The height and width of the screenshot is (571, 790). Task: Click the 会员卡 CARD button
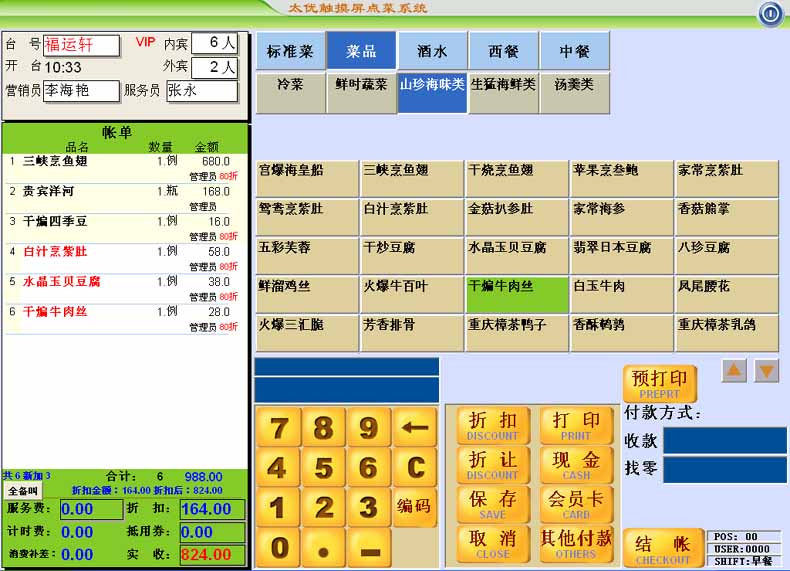(x=575, y=505)
